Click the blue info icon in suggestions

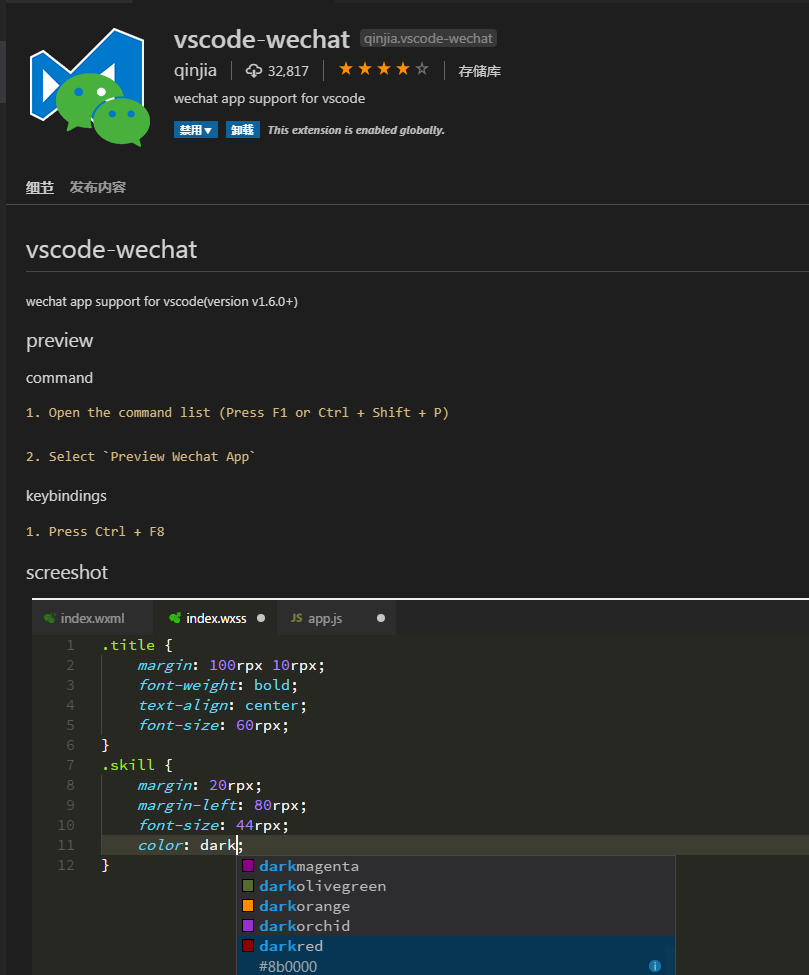[655, 966]
